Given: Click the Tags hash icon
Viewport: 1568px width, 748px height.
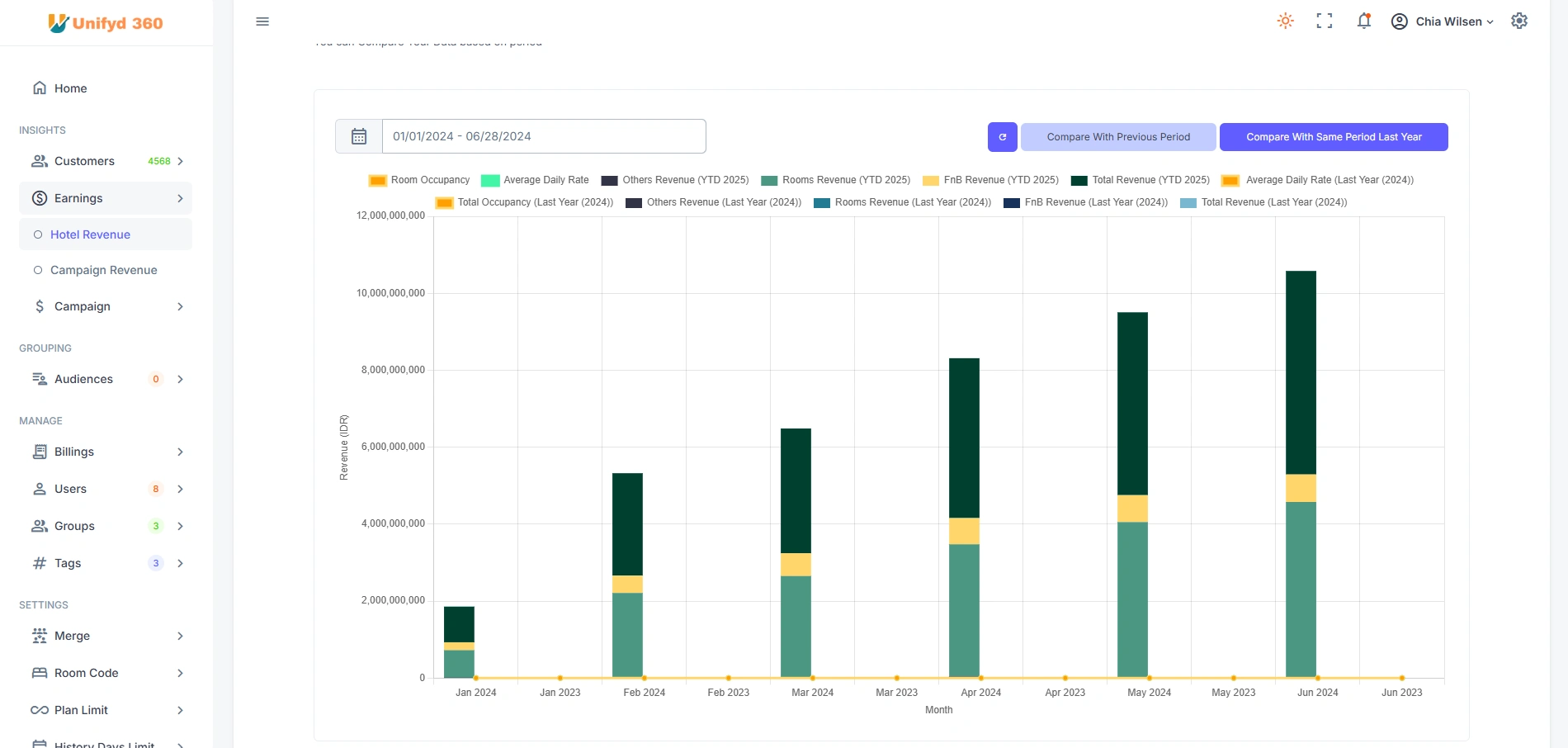Looking at the screenshot, I should click(x=40, y=563).
